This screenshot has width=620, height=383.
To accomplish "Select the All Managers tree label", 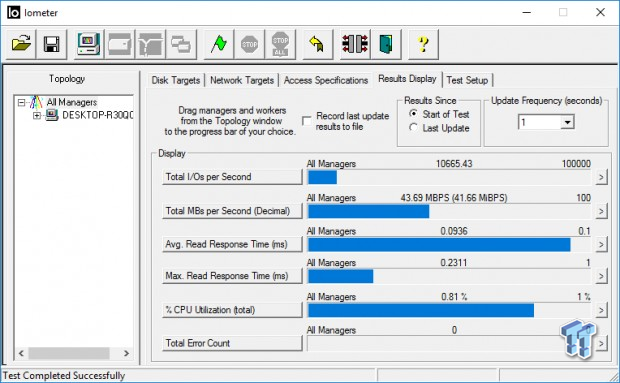I will (x=72, y=102).
